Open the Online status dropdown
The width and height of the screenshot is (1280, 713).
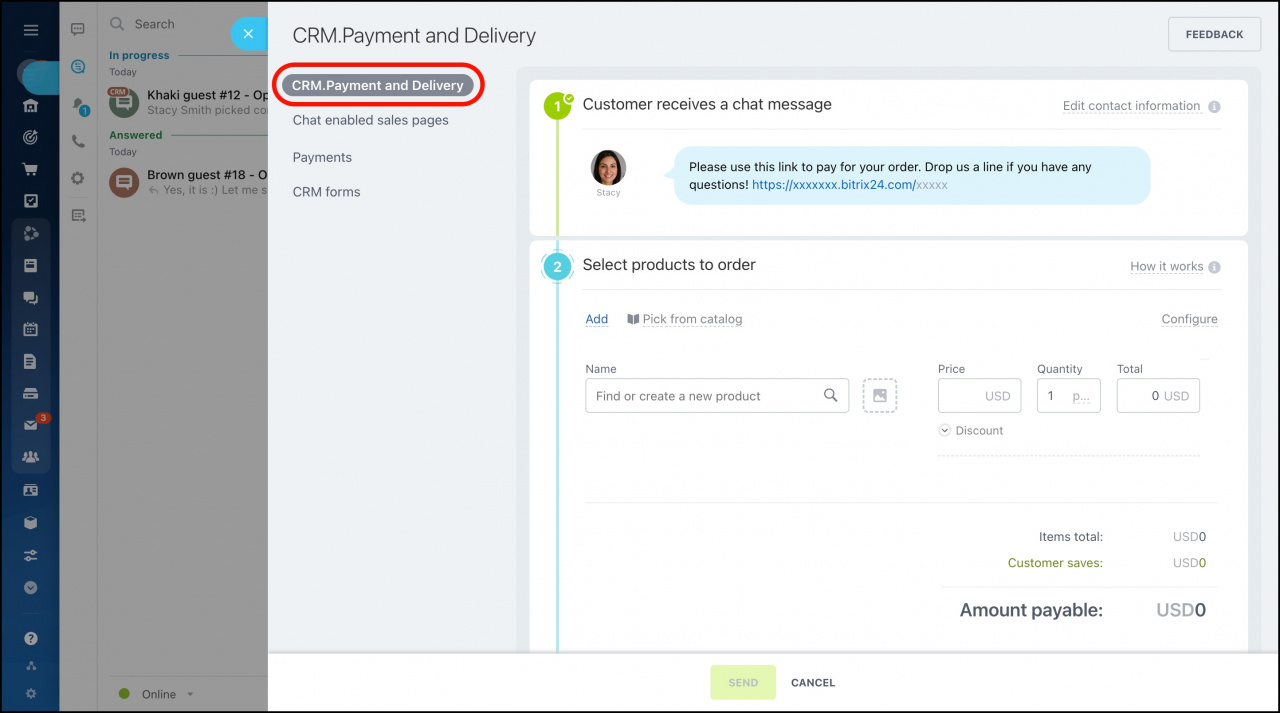click(157, 694)
